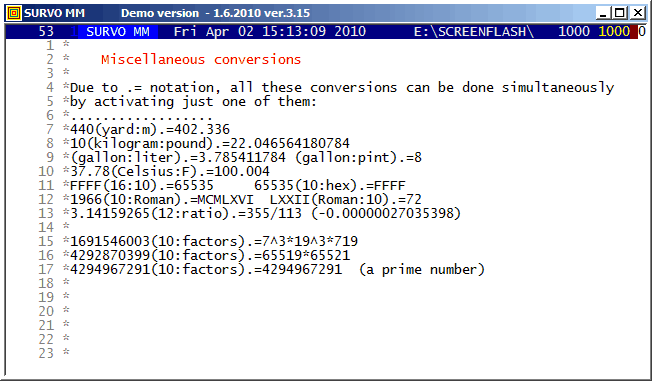
Task: Click the dark red block in header line
Action: click(634, 32)
